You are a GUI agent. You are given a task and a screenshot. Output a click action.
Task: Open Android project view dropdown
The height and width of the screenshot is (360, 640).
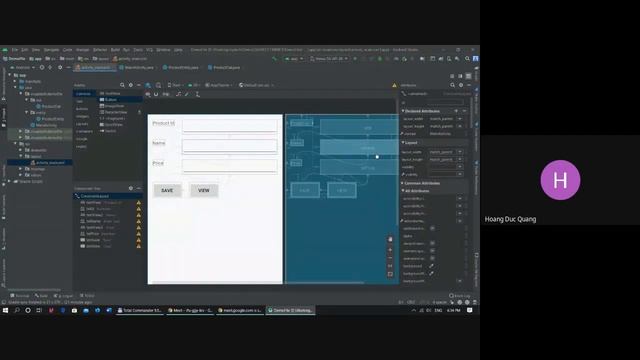coord(23,67)
